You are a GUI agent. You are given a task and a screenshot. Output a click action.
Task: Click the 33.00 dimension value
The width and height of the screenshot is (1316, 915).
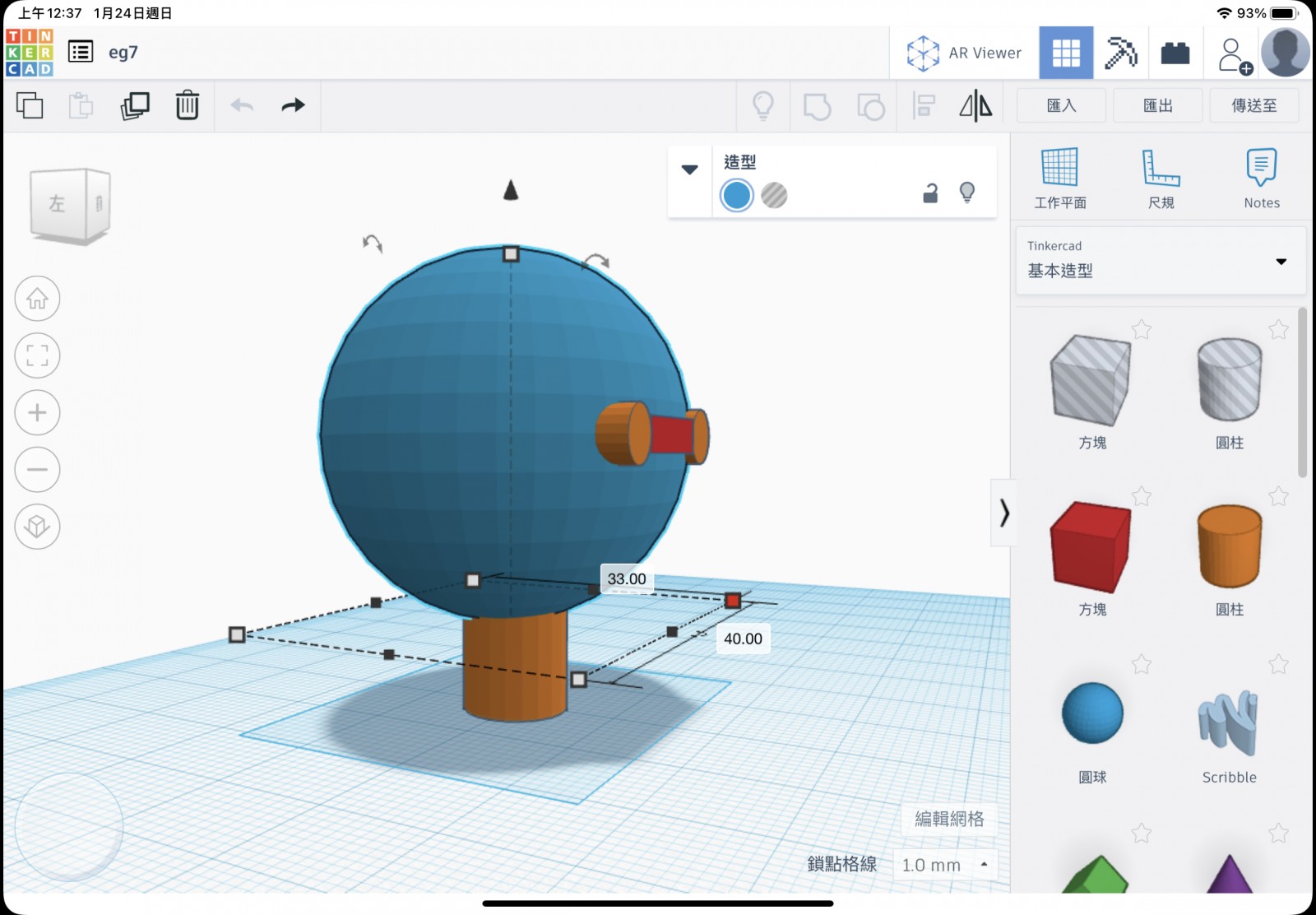point(627,579)
